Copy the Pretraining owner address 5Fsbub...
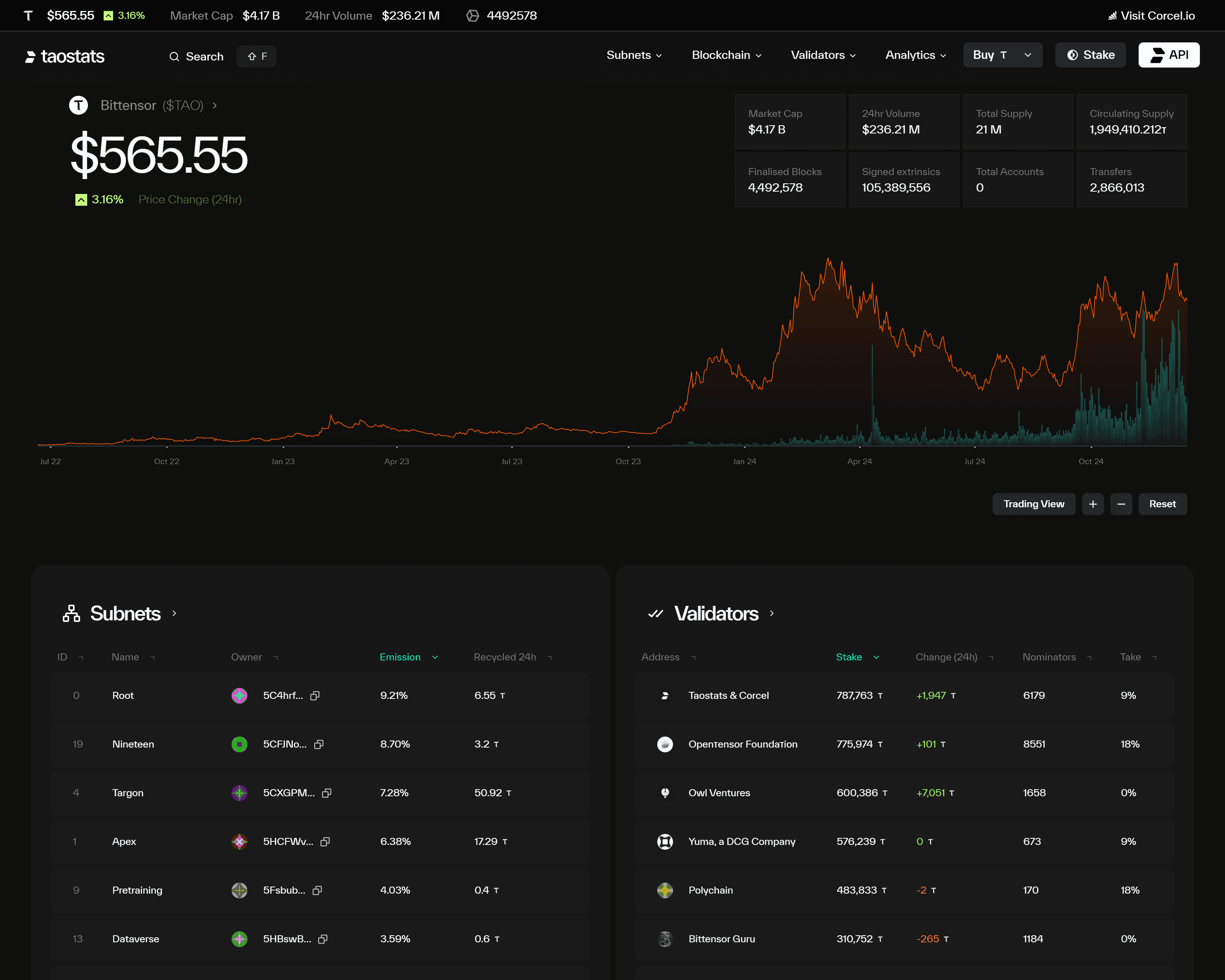1225x980 pixels. (317, 890)
